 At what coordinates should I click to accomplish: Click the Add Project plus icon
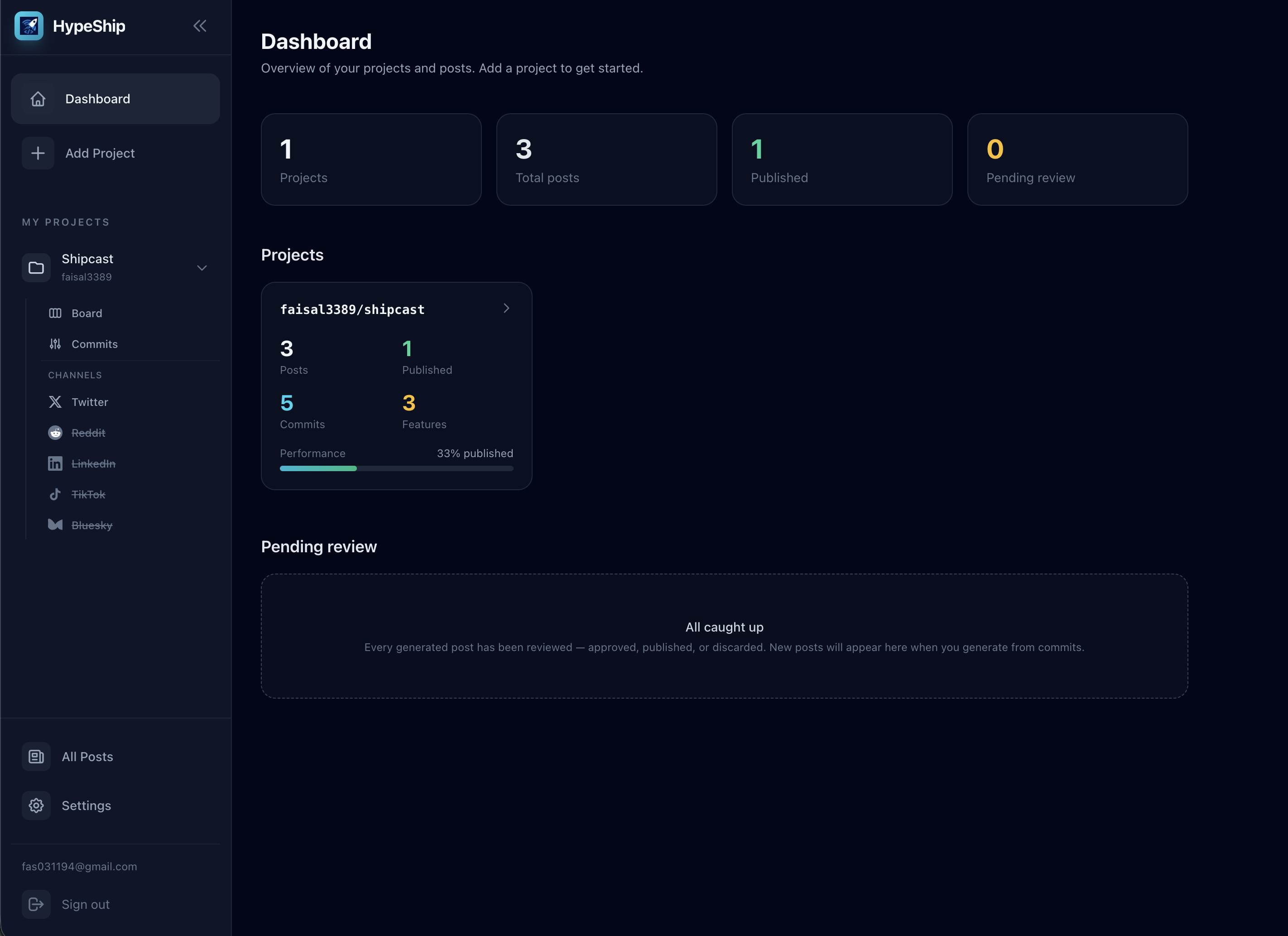38,153
